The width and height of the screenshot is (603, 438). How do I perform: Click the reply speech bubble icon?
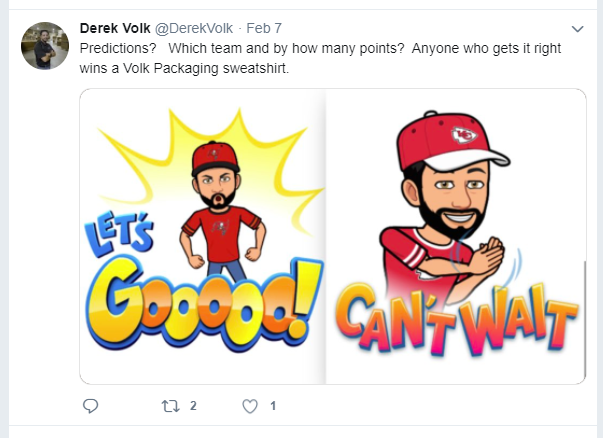click(91, 406)
